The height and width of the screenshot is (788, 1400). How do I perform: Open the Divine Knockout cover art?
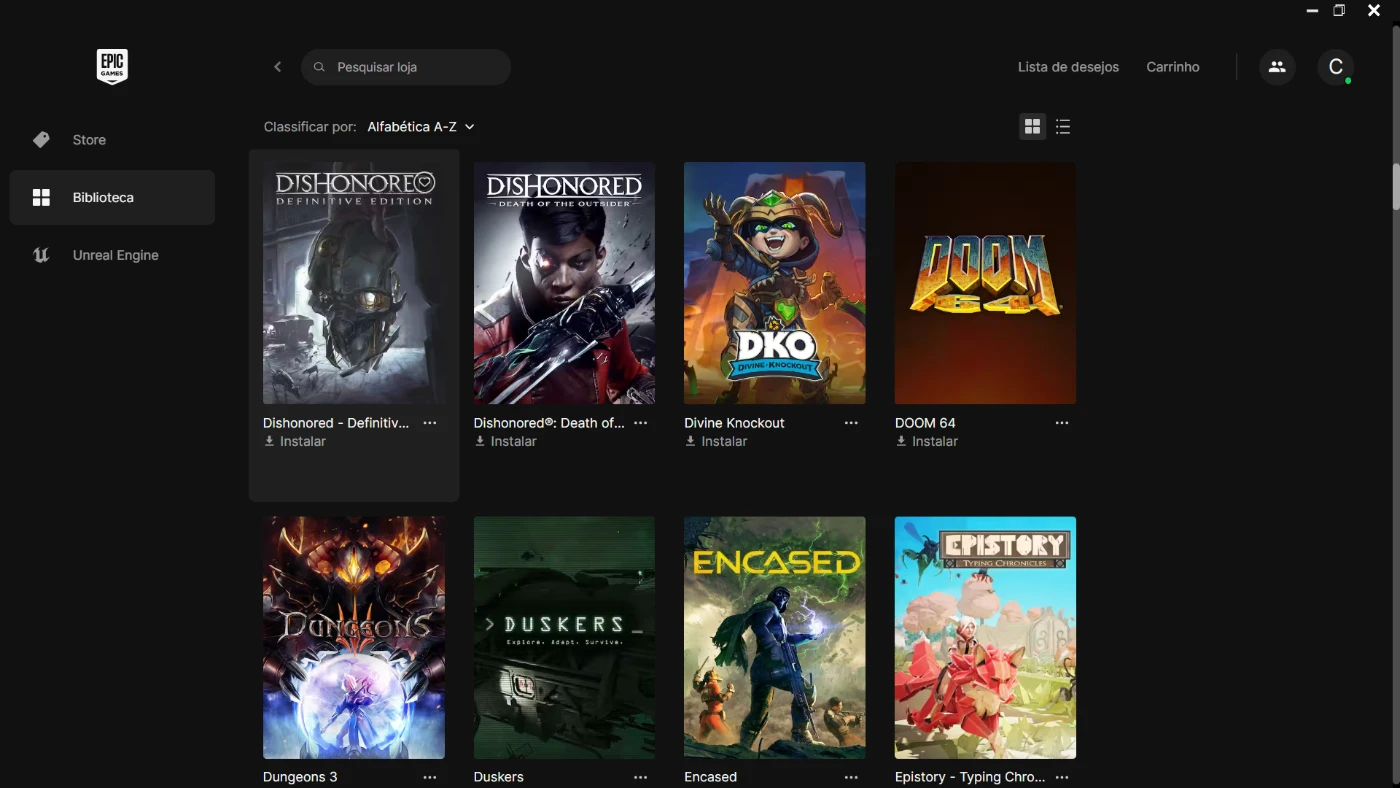click(x=775, y=283)
